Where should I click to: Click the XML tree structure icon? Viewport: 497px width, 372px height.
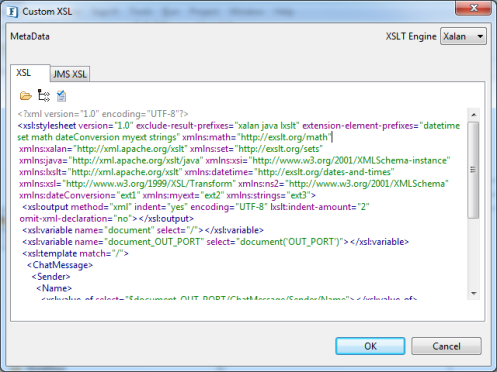click(x=44, y=96)
